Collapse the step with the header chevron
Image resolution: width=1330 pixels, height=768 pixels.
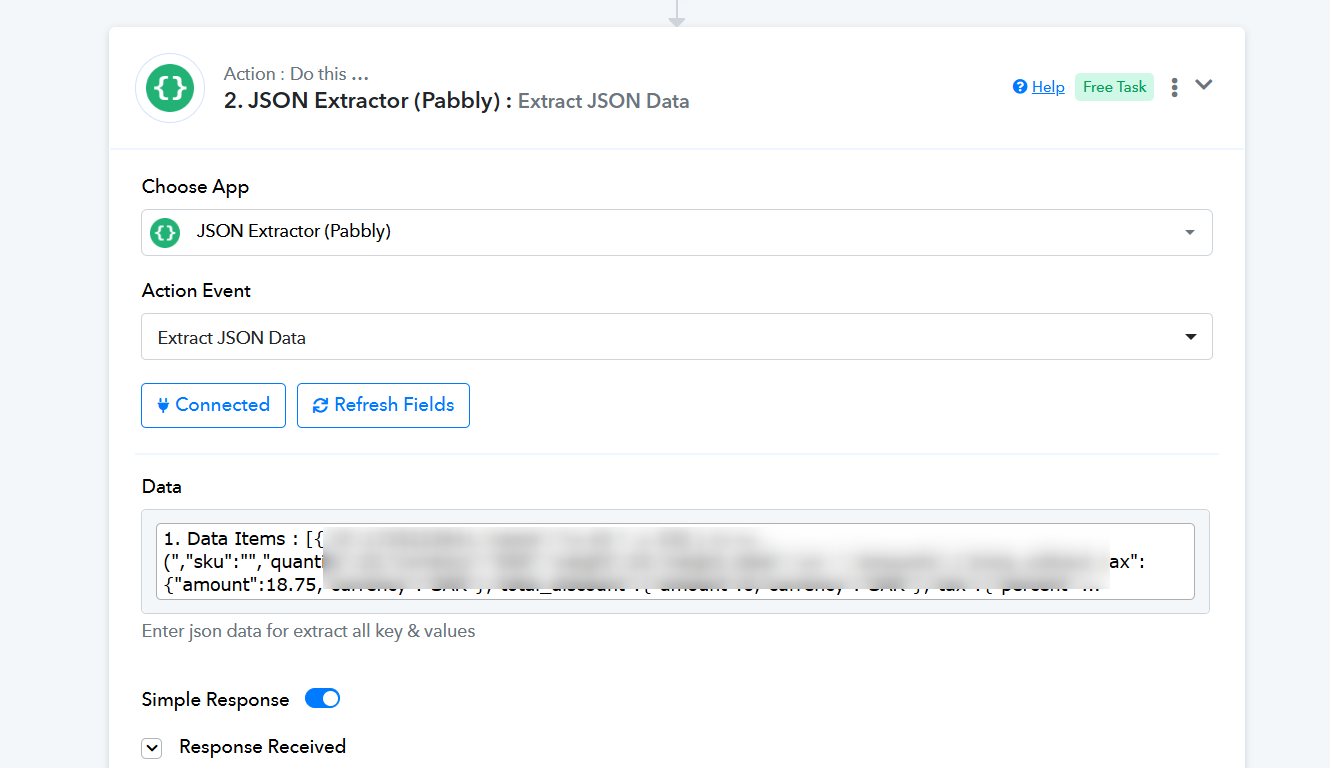pyautogui.click(x=1204, y=85)
